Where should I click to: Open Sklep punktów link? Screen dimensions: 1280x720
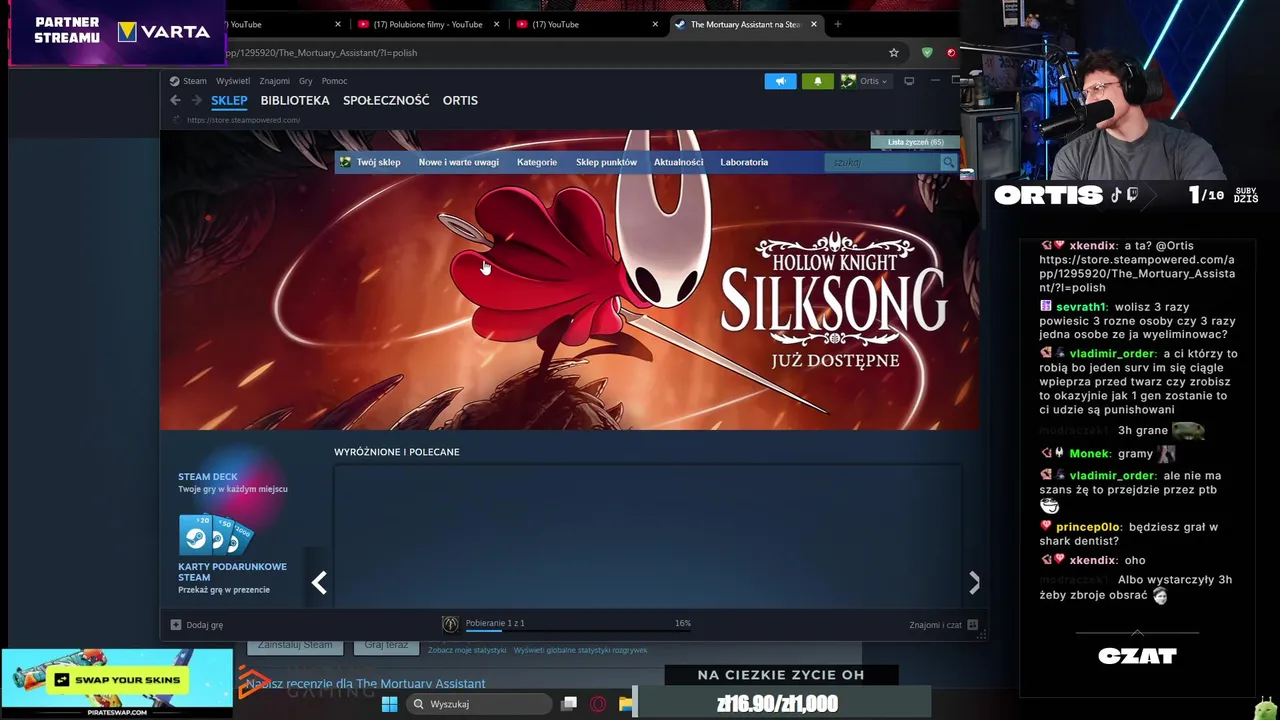606,162
